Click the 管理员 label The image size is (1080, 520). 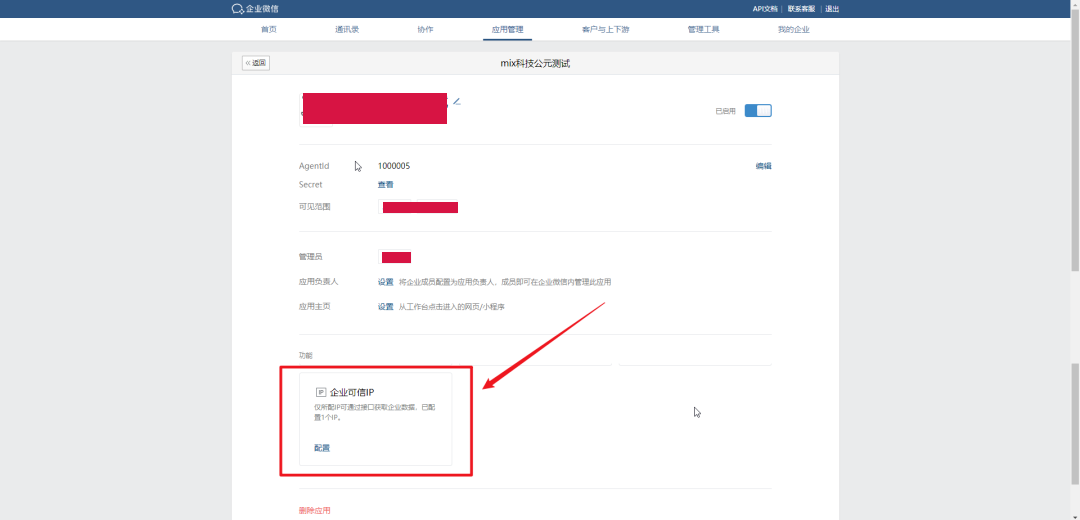(x=311, y=257)
